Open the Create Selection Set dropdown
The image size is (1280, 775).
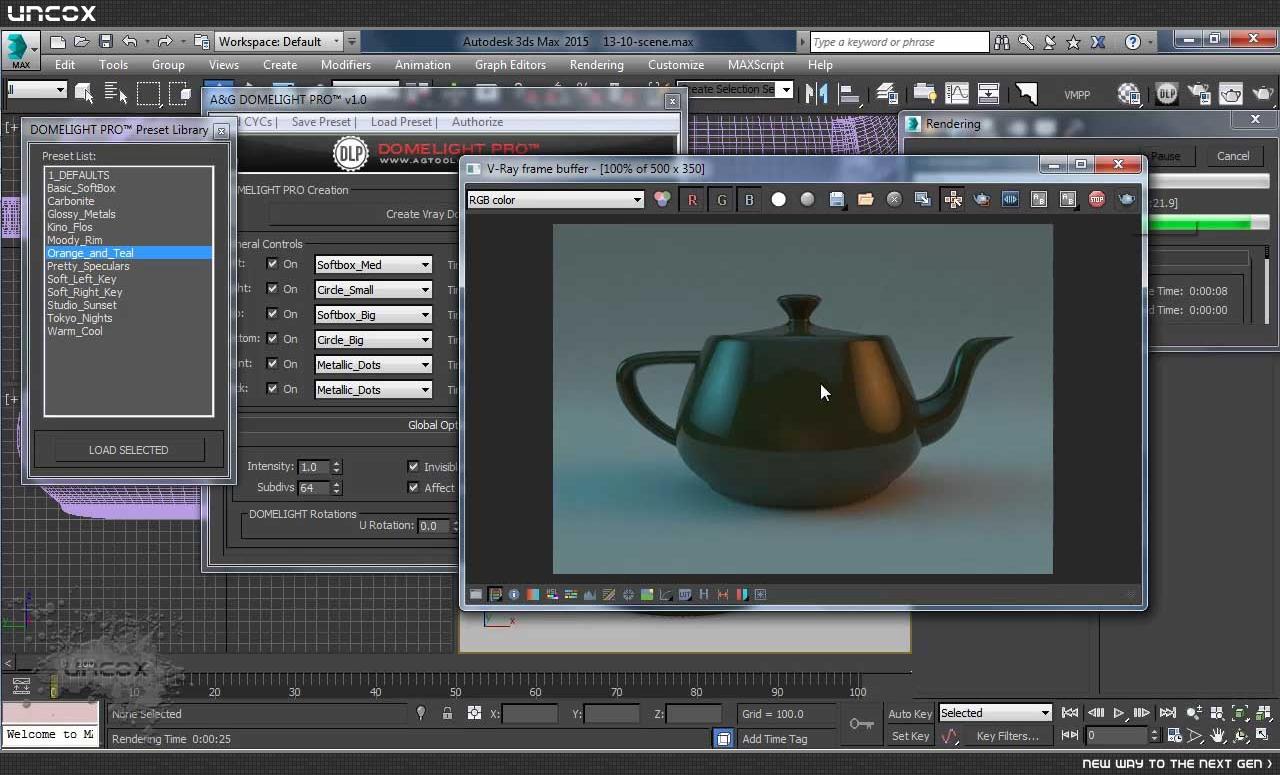[x=735, y=90]
